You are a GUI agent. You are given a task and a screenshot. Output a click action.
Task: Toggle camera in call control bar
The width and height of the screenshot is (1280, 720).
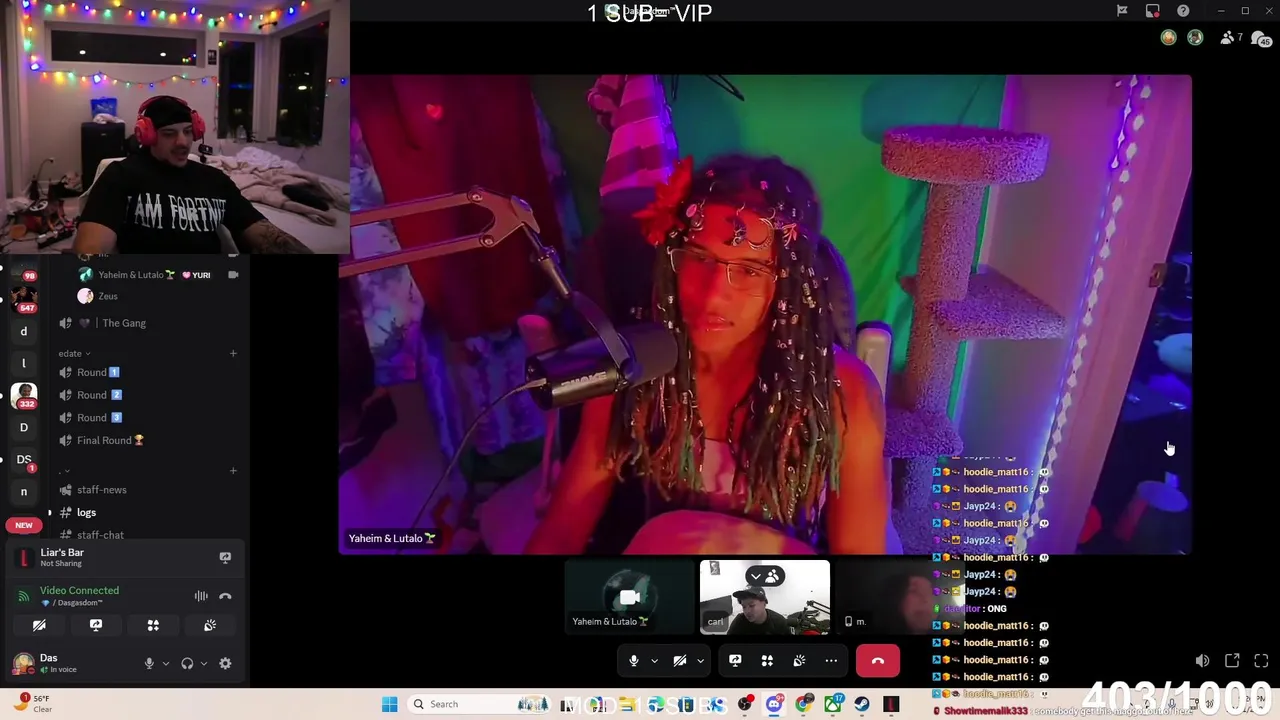[x=680, y=661]
